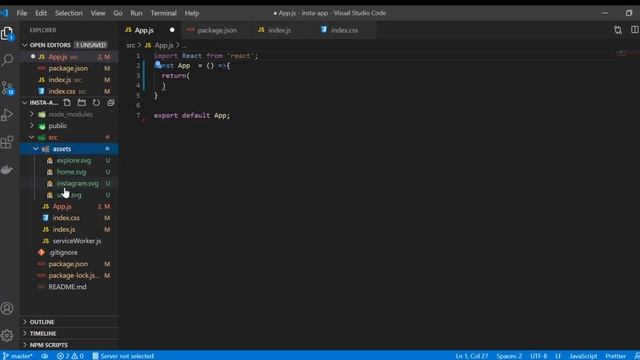Viewport: 640px width, 360px height.
Task: Switch to the package.json editor tab
Action: (216, 30)
